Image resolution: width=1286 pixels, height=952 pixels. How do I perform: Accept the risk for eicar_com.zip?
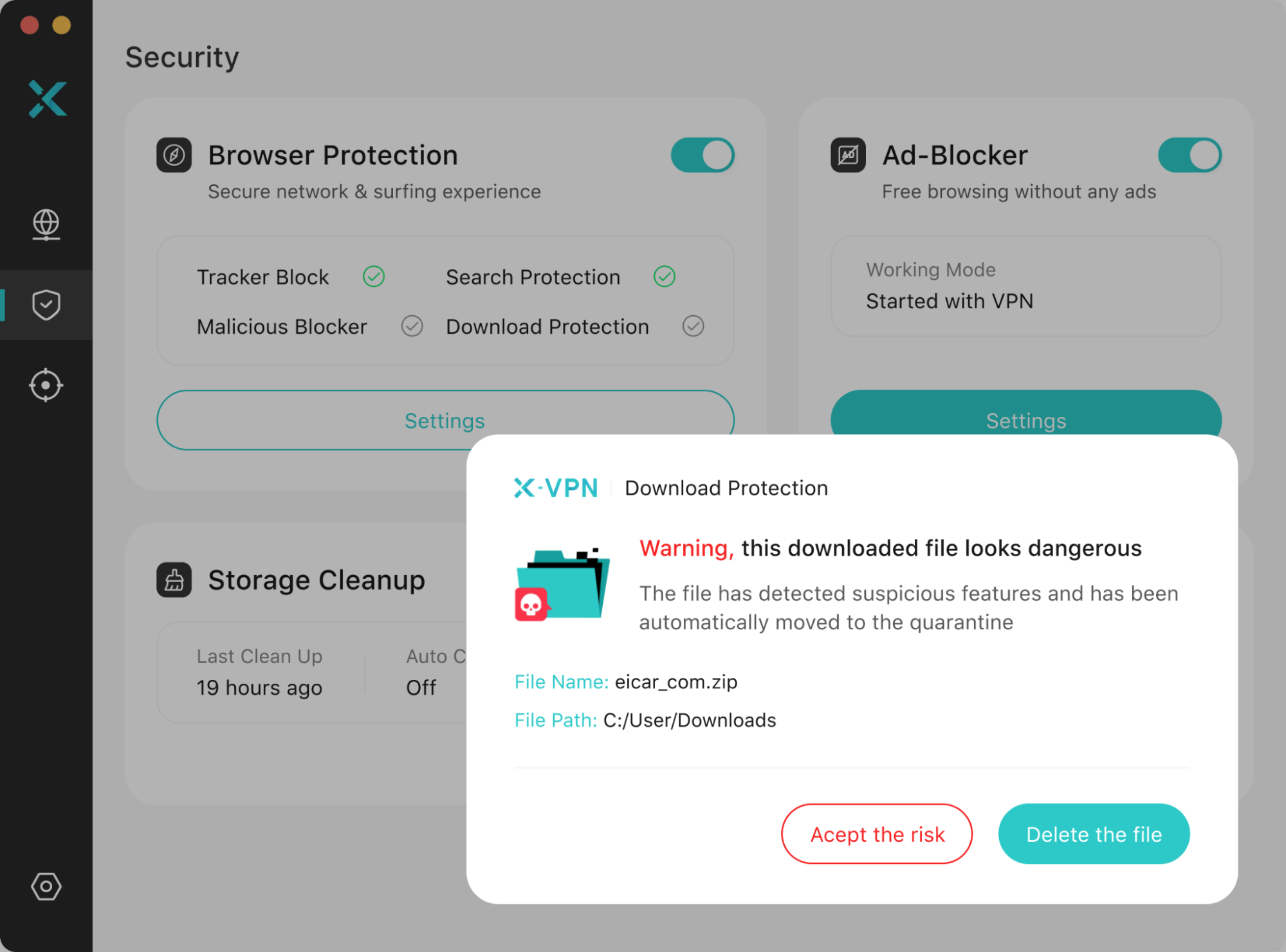coord(876,834)
